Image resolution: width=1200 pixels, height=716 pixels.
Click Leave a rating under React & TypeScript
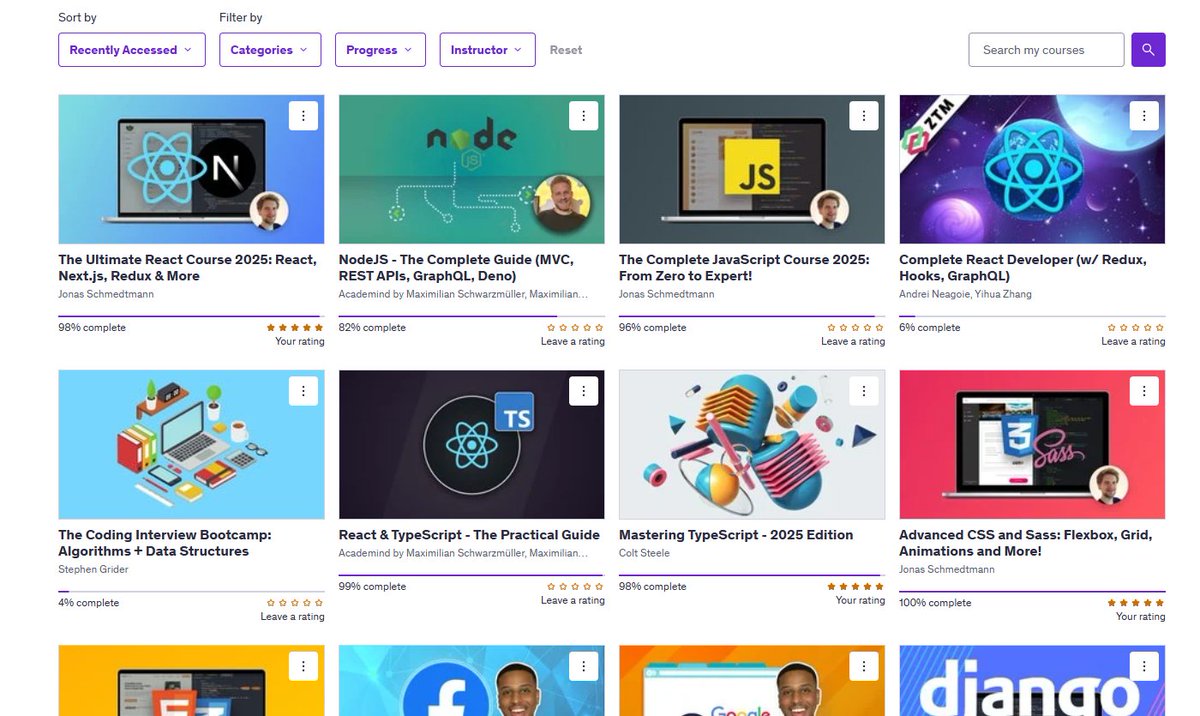573,601
